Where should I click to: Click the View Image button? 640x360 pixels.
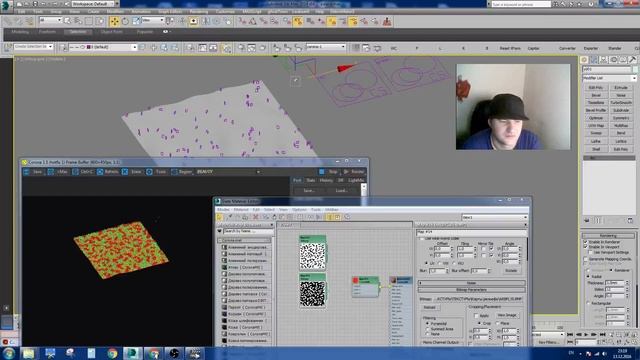pyautogui.click(x=507, y=315)
